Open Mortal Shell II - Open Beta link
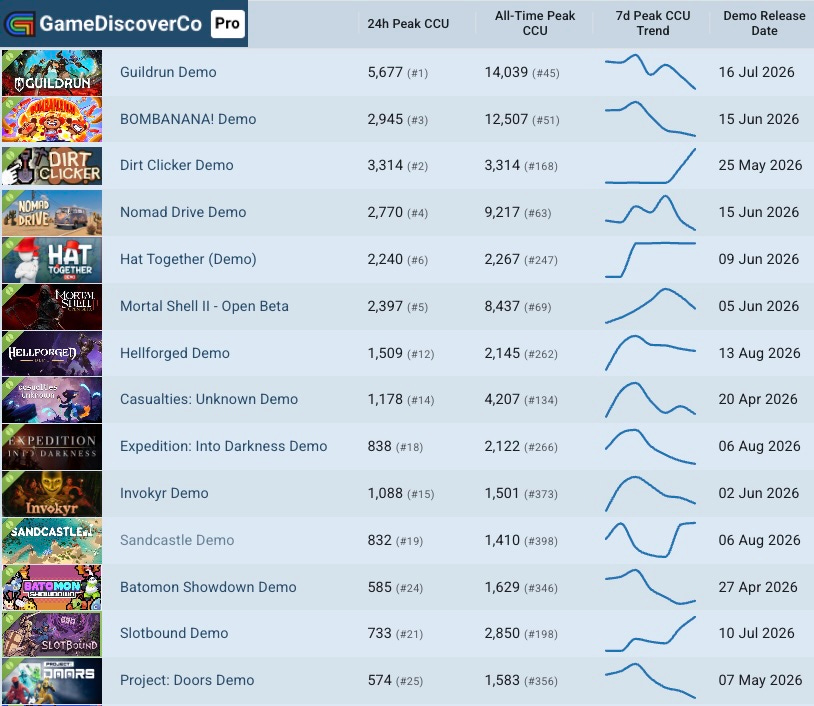This screenshot has height=706, width=814. pyautogui.click(x=204, y=306)
